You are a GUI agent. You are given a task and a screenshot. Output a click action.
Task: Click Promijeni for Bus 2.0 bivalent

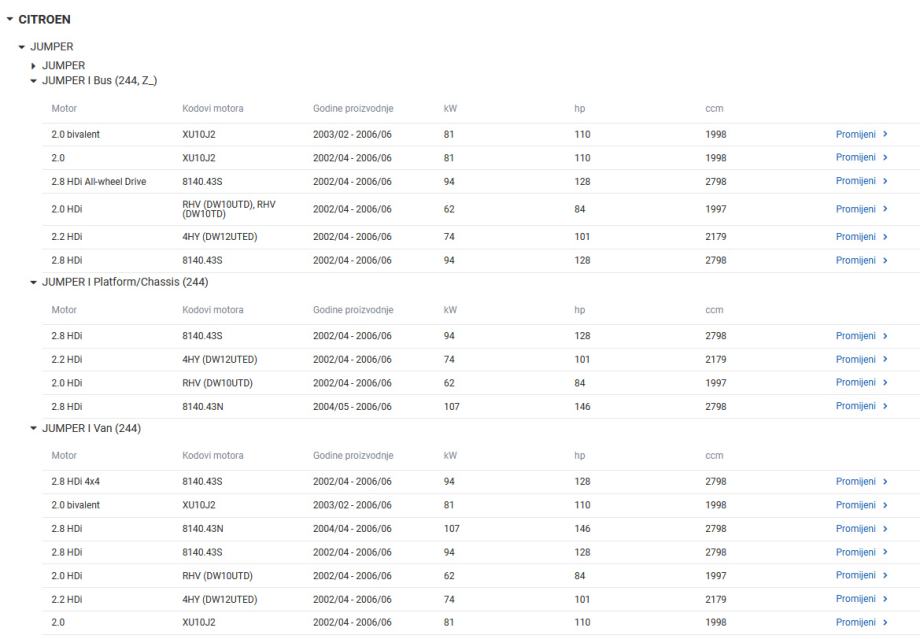(861, 134)
